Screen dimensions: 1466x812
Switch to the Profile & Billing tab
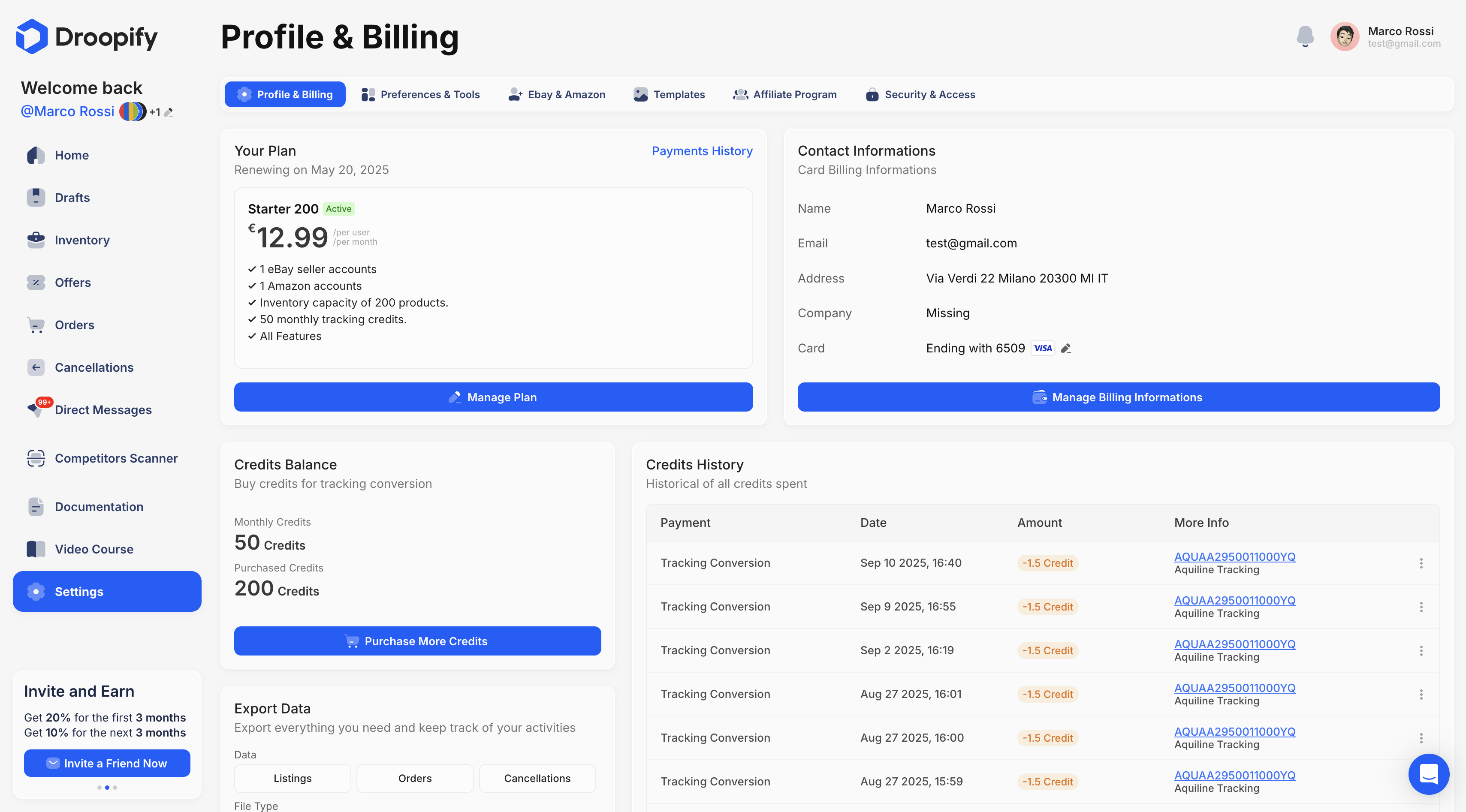(x=285, y=94)
